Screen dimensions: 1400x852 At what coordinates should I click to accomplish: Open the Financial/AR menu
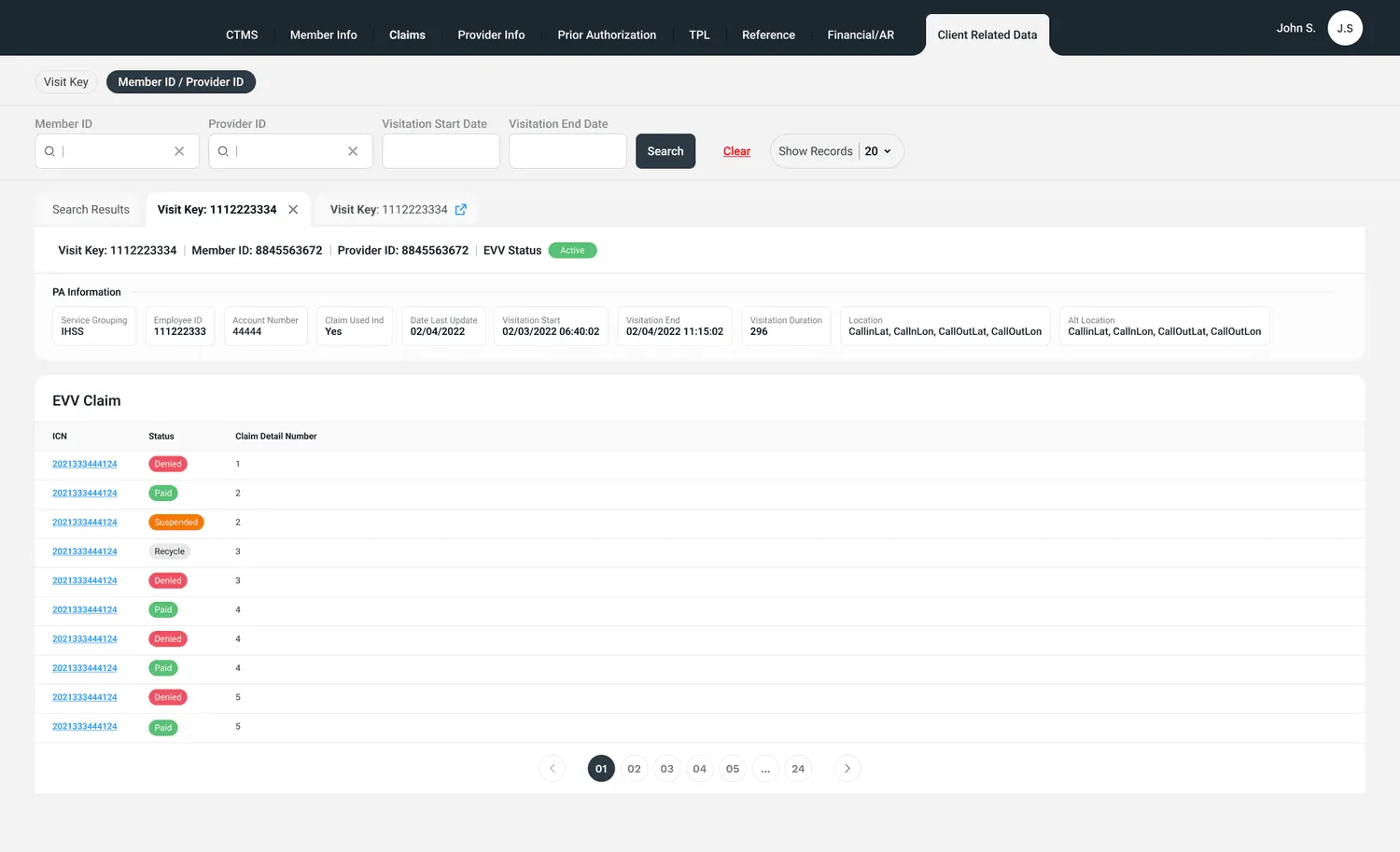point(861,35)
